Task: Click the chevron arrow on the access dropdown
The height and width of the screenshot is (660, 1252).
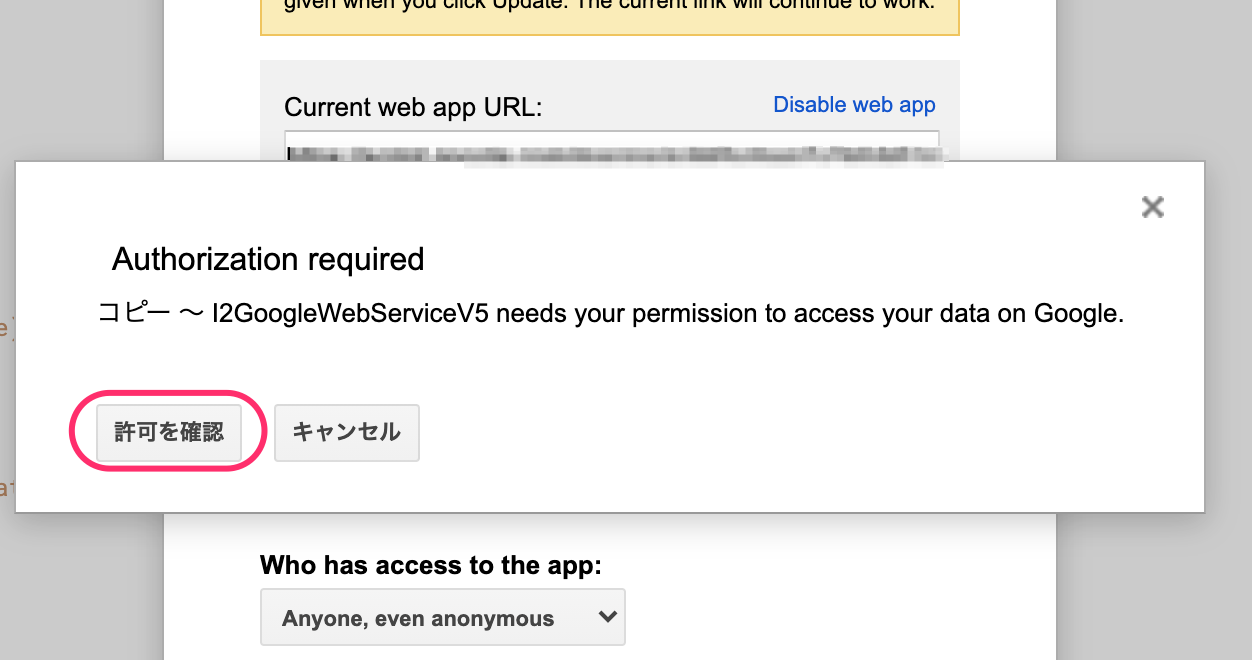Action: coord(606,617)
